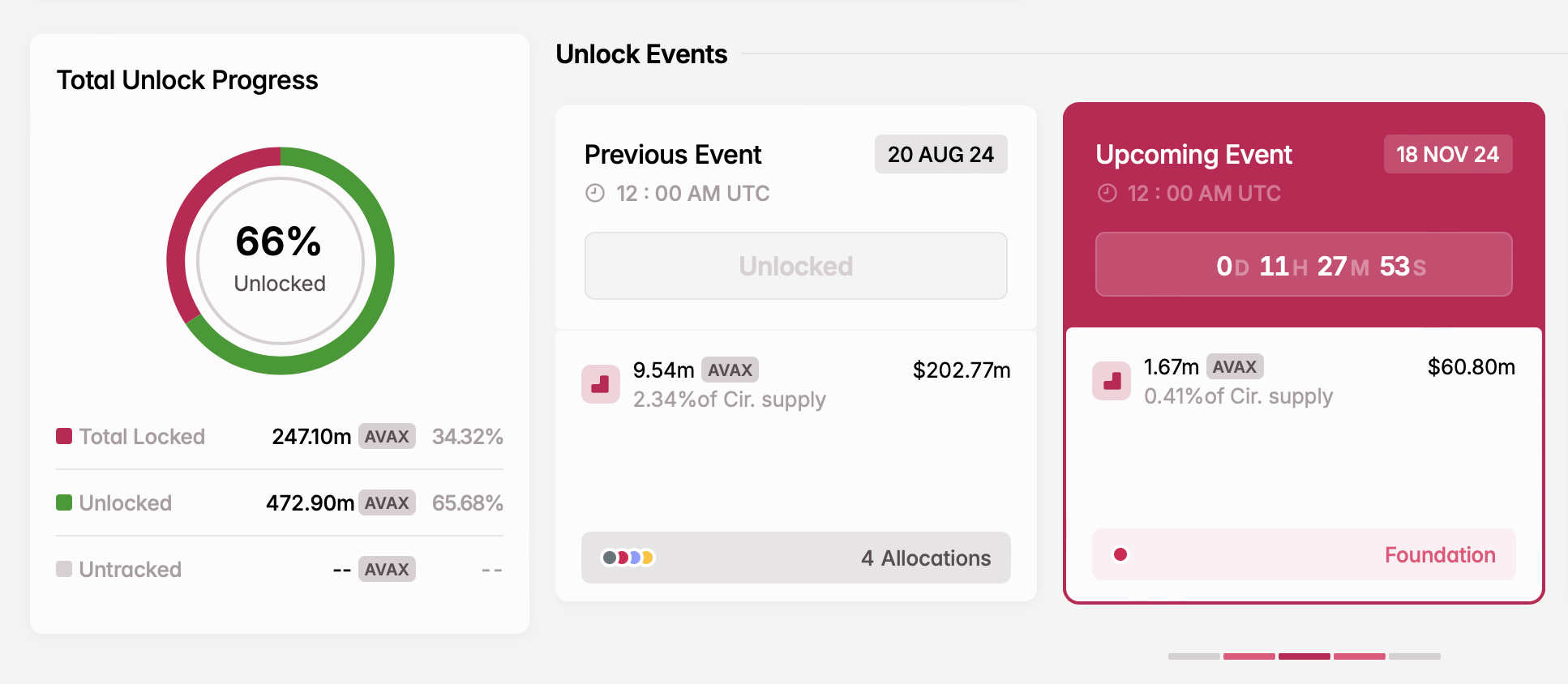This screenshot has width=1568, height=684.
Task: Select the 18 NOV 24 date badge
Action: tap(1447, 154)
